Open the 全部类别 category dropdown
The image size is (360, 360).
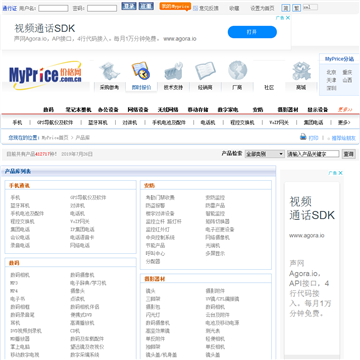pyautogui.click(x=264, y=154)
